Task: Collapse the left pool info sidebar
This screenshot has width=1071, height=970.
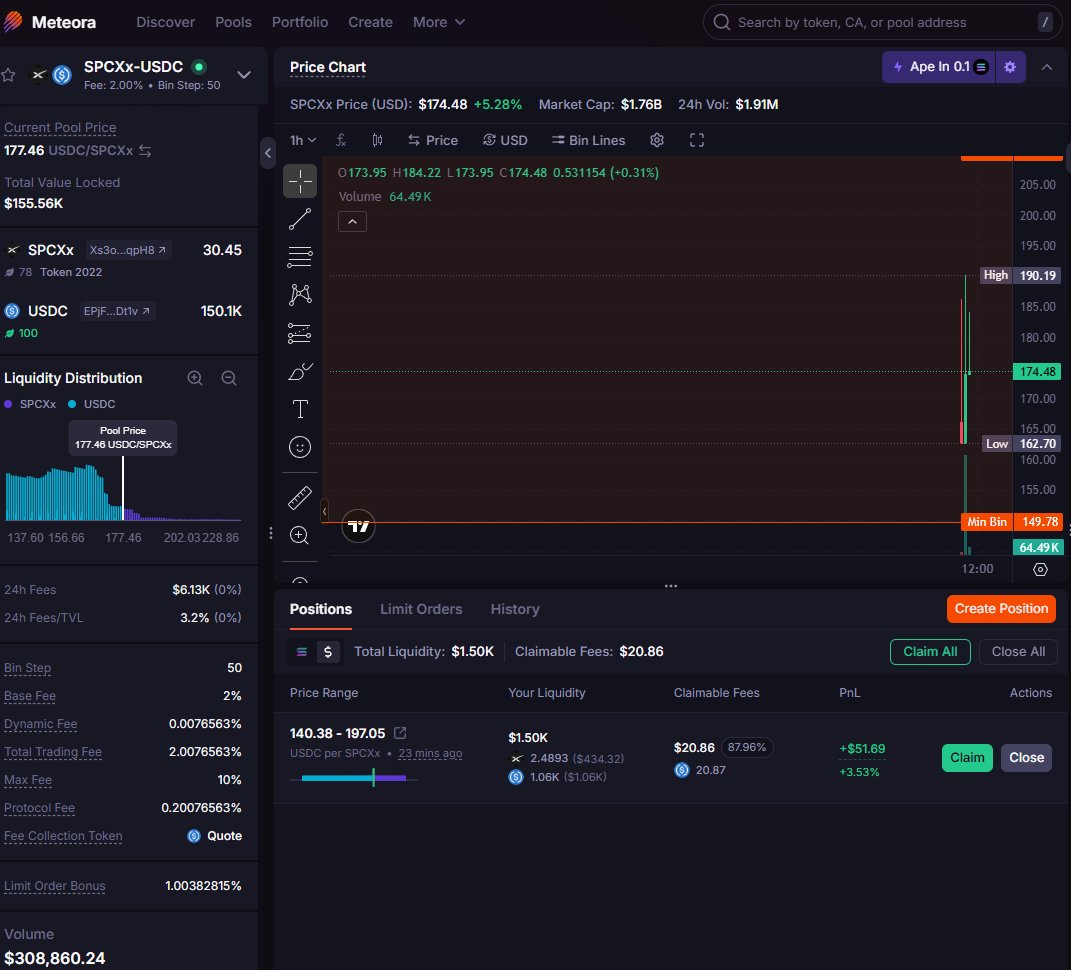Action: [x=268, y=153]
